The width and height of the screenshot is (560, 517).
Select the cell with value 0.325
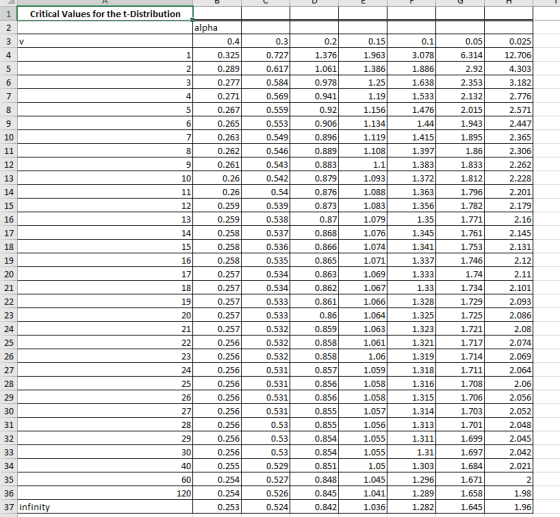point(217,55)
